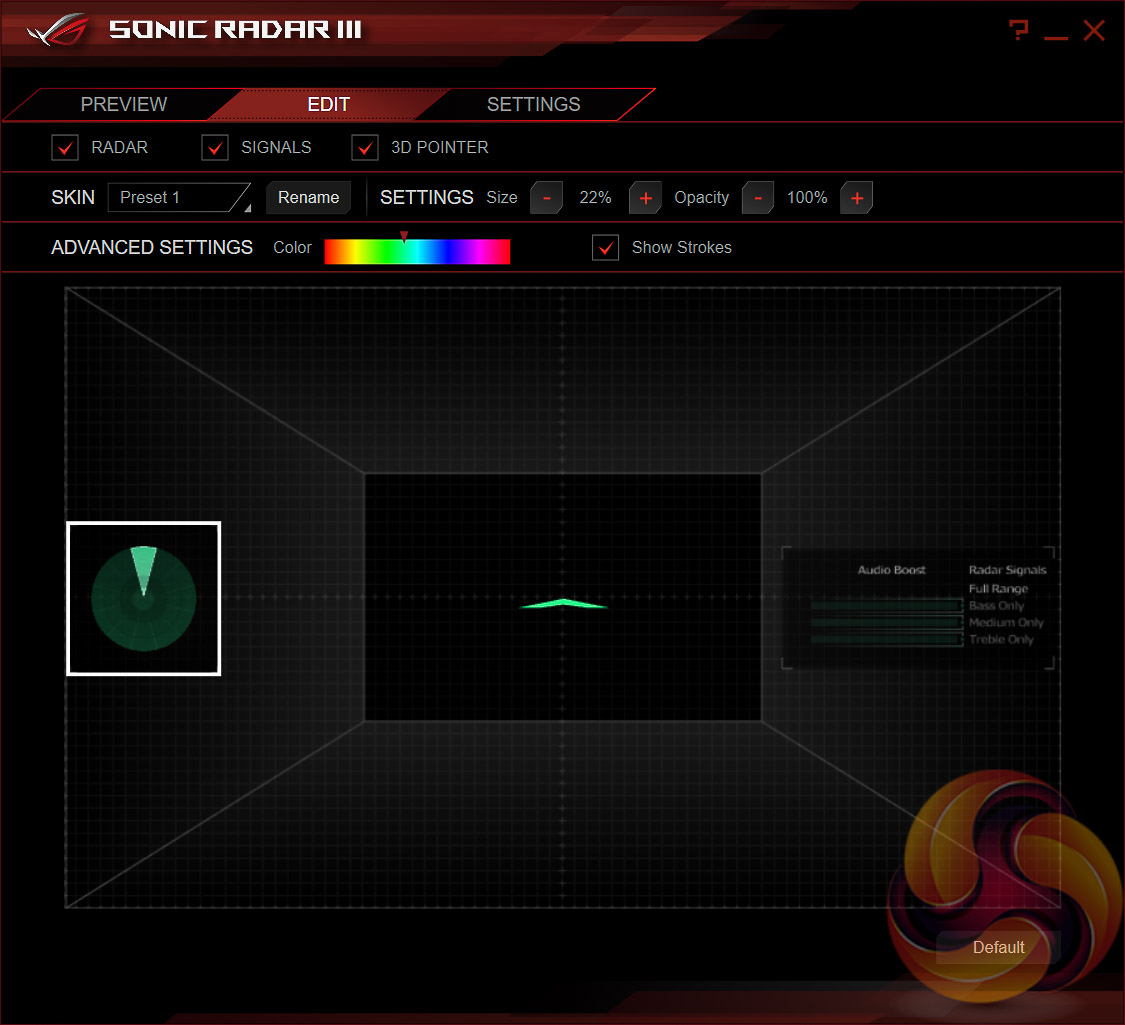Screen dimensions: 1125x1025
Task: Click the red color marker above spectrum
Action: pyautogui.click(x=404, y=236)
